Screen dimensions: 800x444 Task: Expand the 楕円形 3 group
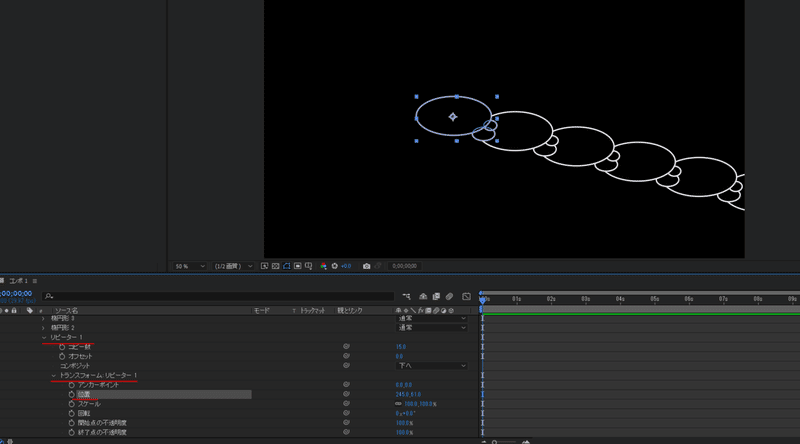[x=43, y=318]
